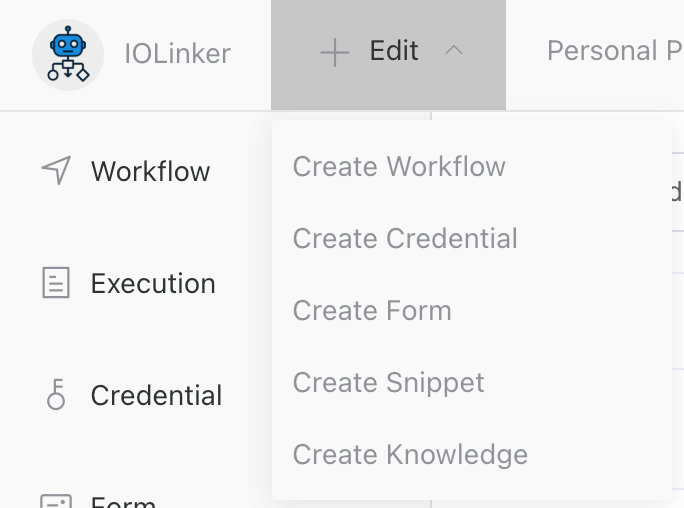The width and height of the screenshot is (684, 508).
Task: Open Workflow in the sidebar
Action: (x=150, y=171)
